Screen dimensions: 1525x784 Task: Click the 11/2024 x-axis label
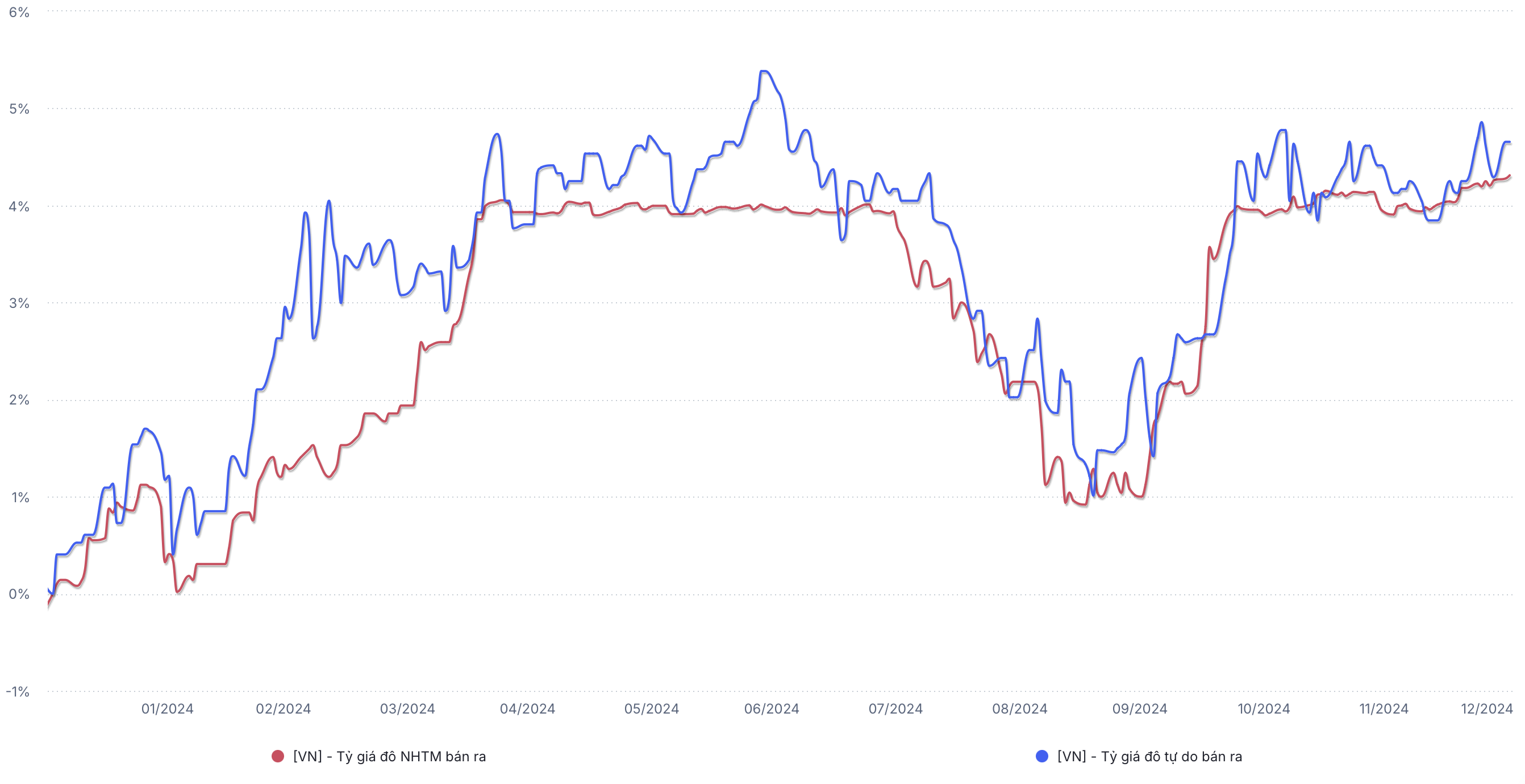pos(1384,709)
